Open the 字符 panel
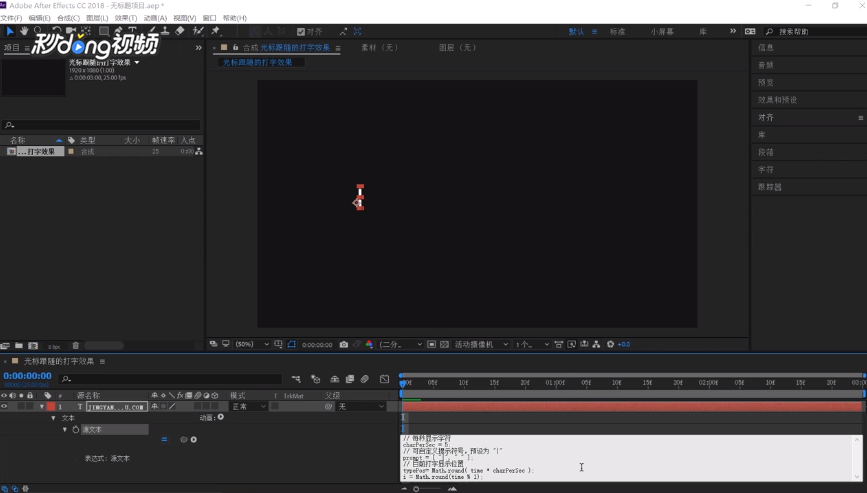Image resolution: width=867 pixels, height=493 pixels. (x=765, y=170)
